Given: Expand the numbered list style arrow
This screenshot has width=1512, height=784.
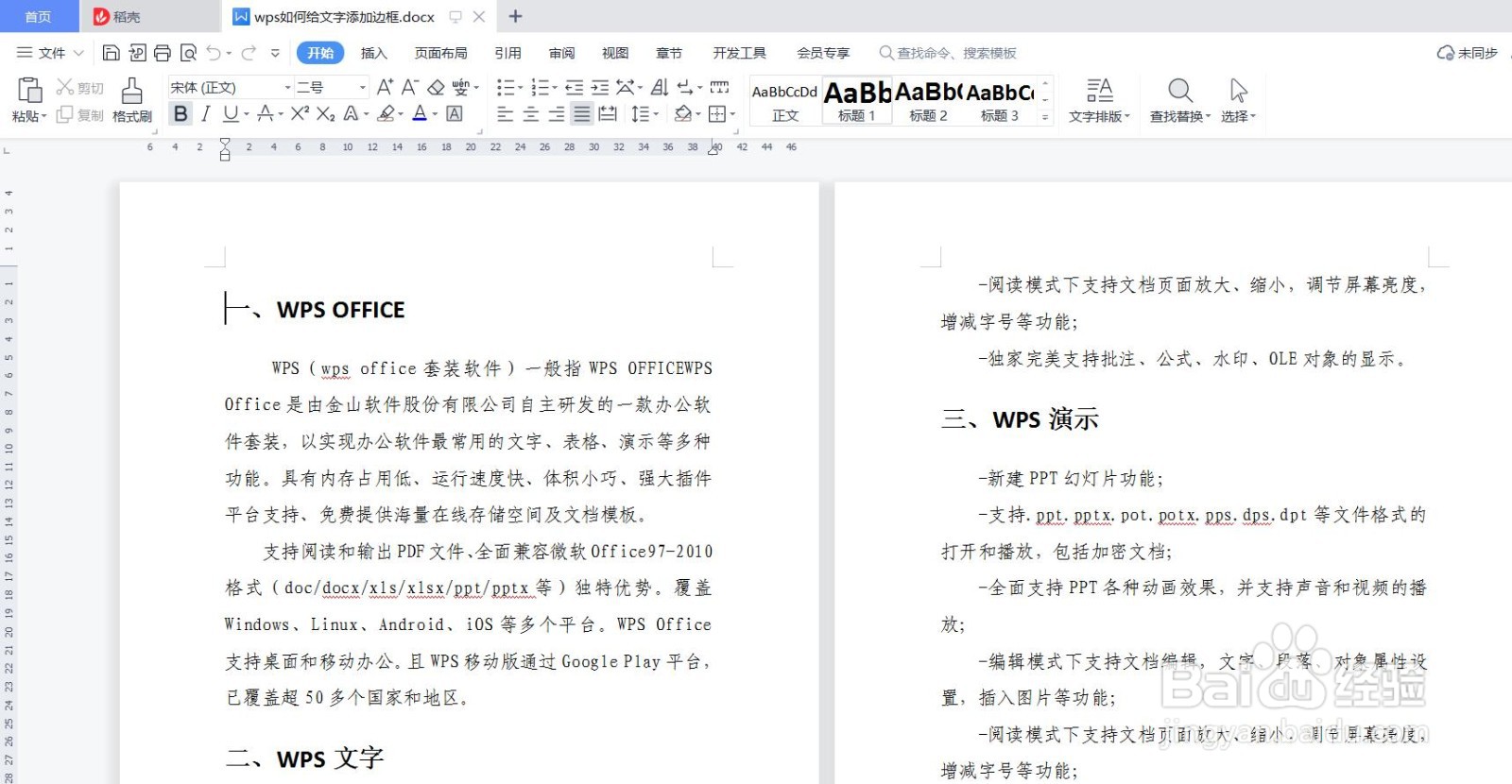Looking at the screenshot, I should click(x=554, y=88).
